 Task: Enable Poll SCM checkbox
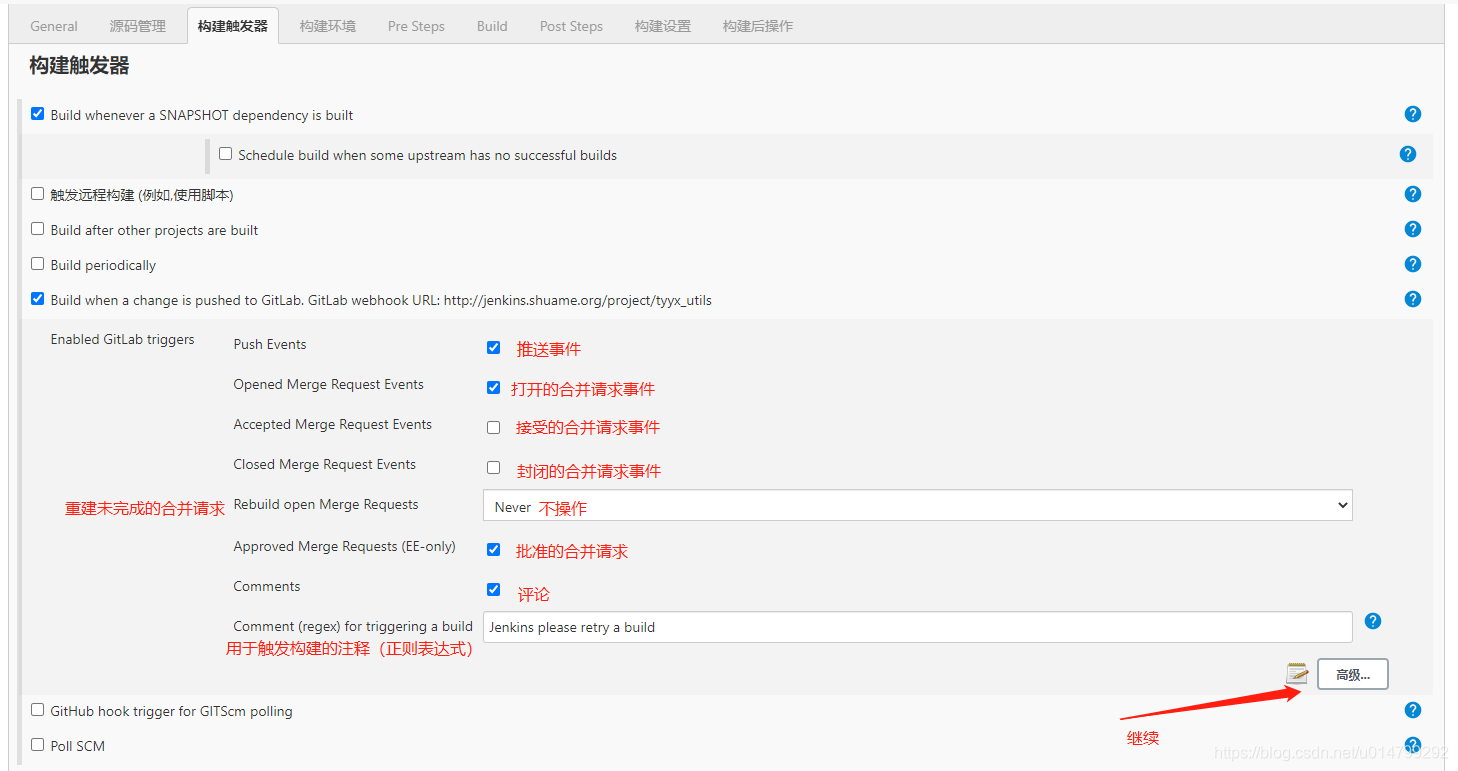coord(38,745)
